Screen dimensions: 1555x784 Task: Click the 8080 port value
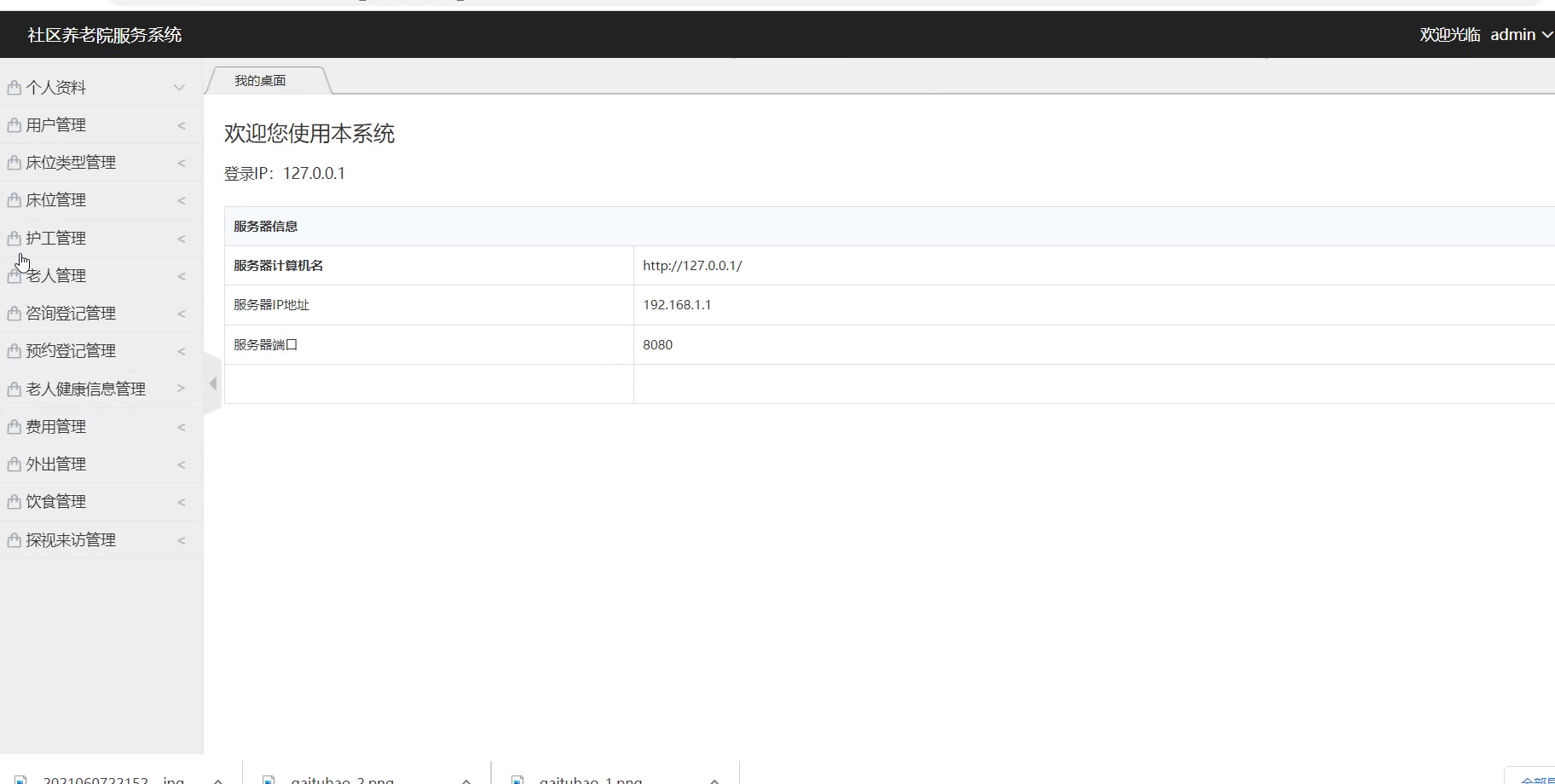(x=657, y=345)
